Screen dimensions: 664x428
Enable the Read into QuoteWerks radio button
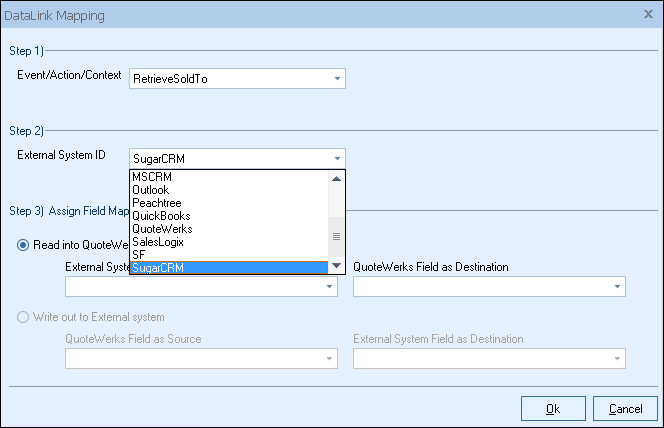(x=23, y=246)
